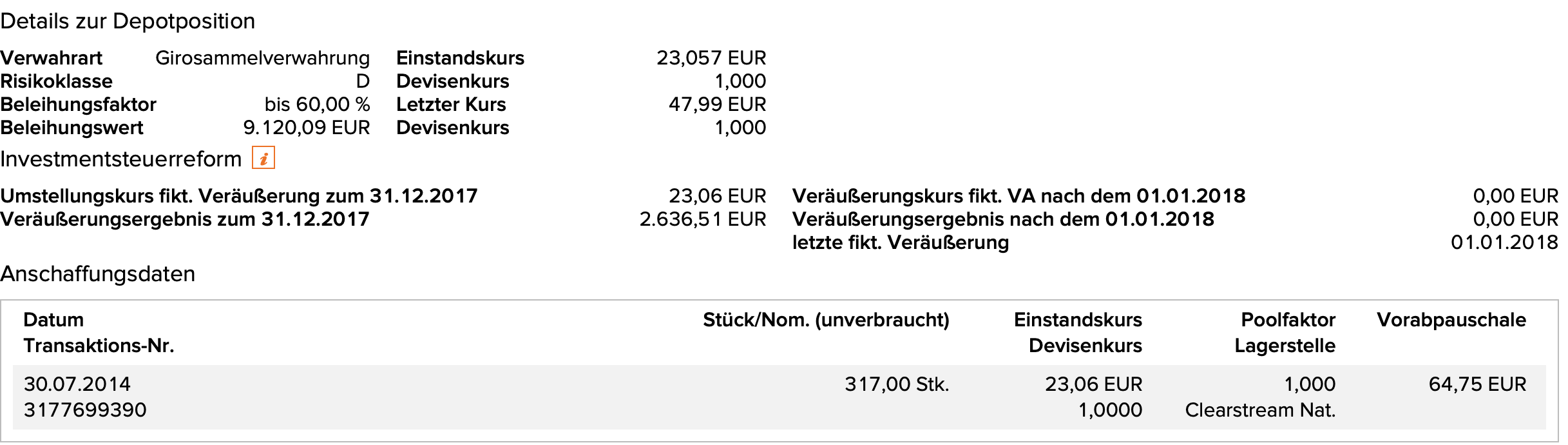1568x445 pixels.
Task: Click the Letzter Kurs value 47,99 EUR
Action: pyautogui.click(x=717, y=104)
